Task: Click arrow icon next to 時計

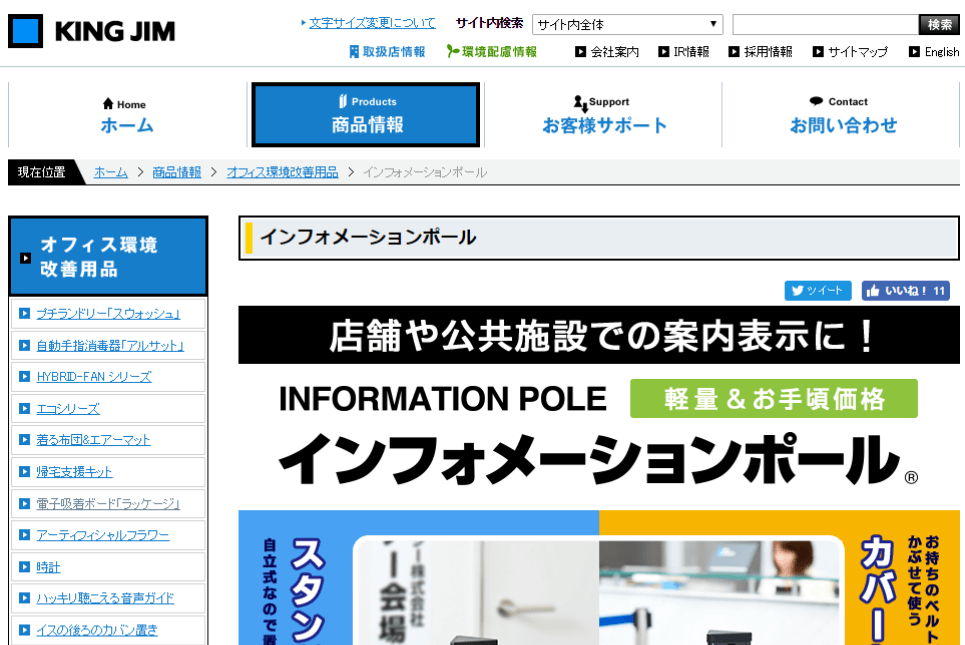Action: (x=25, y=567)
